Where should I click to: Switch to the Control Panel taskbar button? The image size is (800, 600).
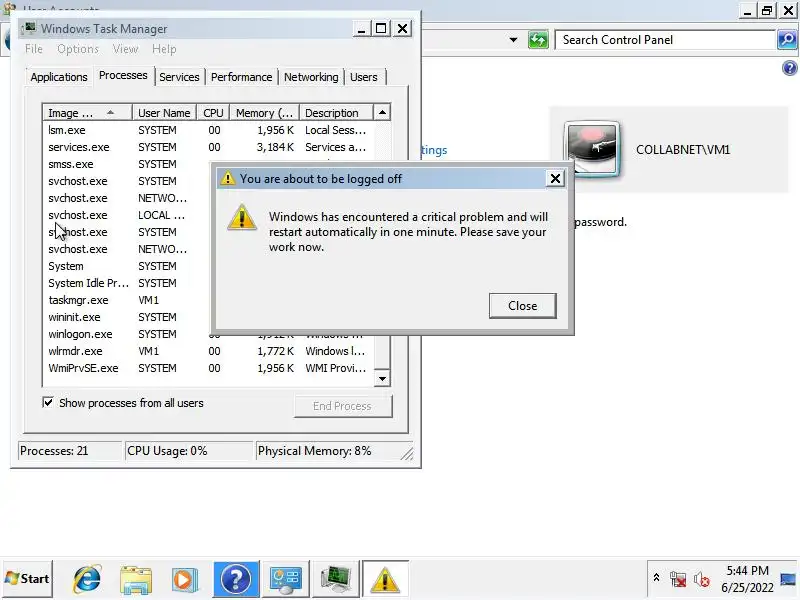tap(285, 579)
